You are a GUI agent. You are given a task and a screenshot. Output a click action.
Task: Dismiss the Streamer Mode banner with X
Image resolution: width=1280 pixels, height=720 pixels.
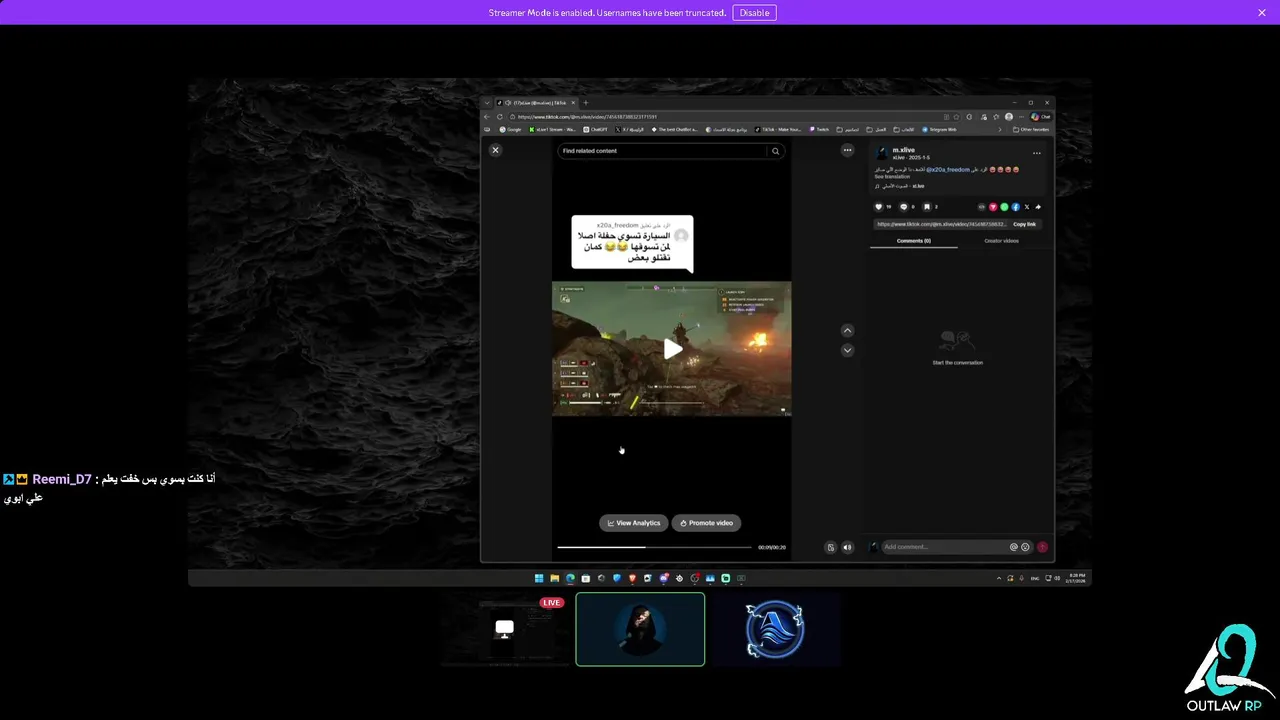pos(1262,13)
